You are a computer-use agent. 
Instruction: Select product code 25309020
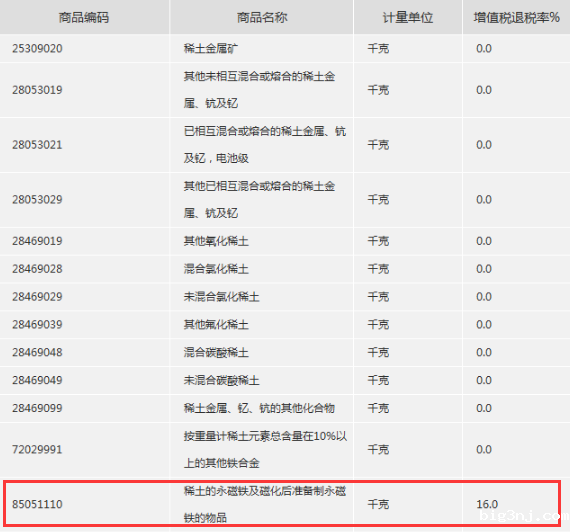(x=37, y=48)
